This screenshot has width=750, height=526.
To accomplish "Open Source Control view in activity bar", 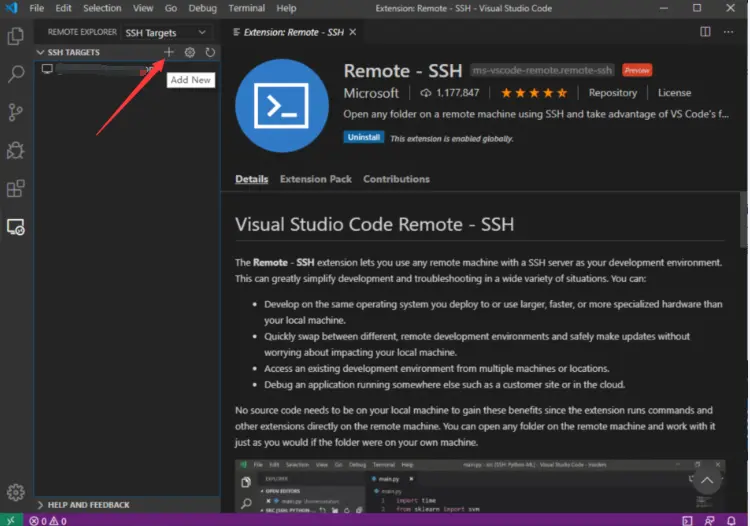I will (16, 112).
